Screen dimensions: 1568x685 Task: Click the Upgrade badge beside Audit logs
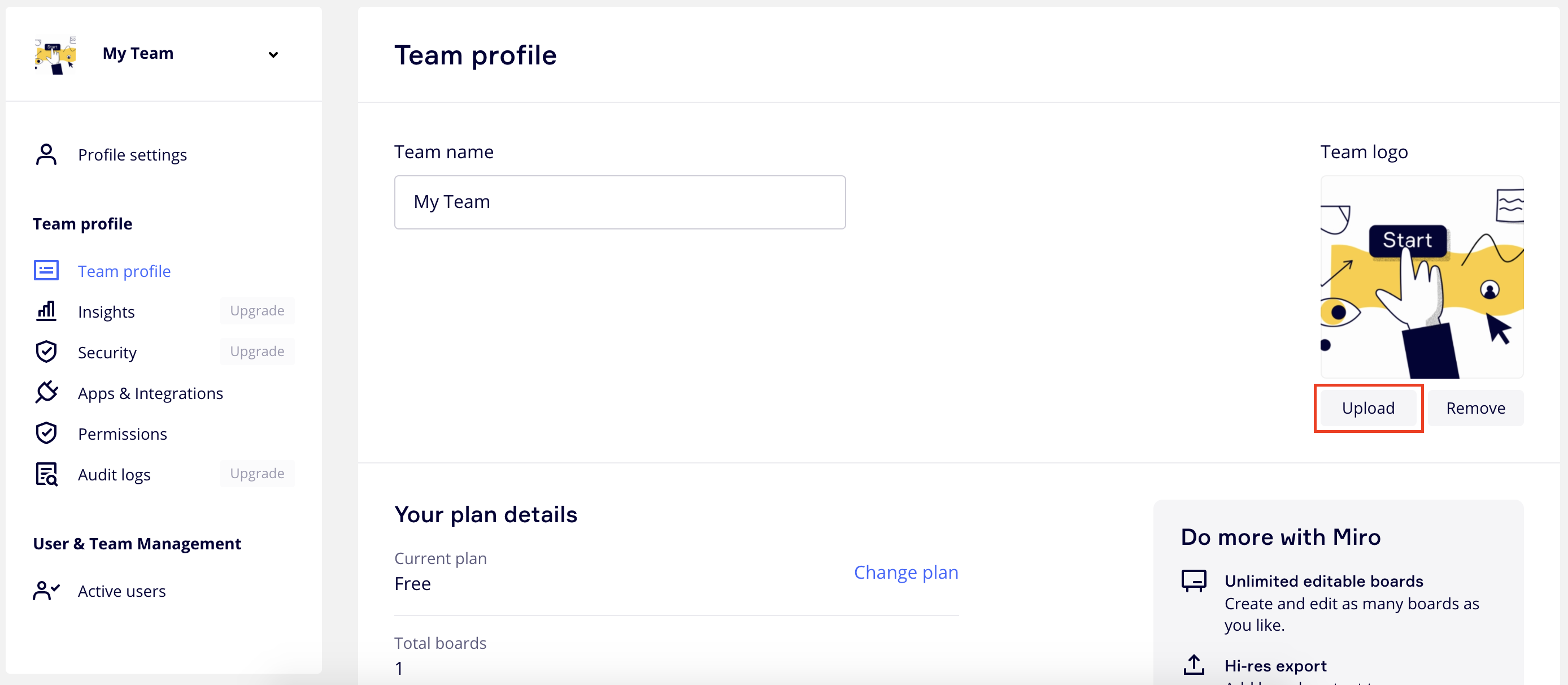click(x=257, y=474)
